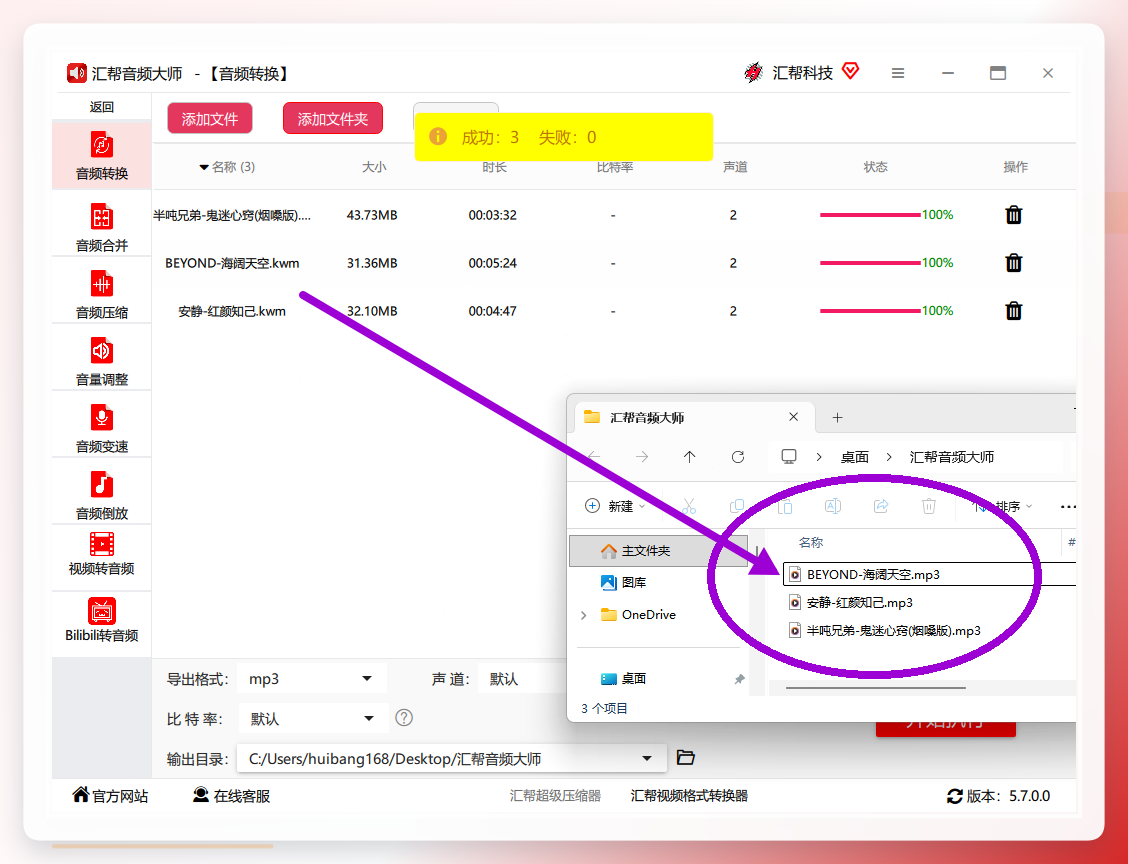Screen dimensions: 1128x864
Task: Open the 声道 默认 dropdown
Action: click(x=523, y=678)
